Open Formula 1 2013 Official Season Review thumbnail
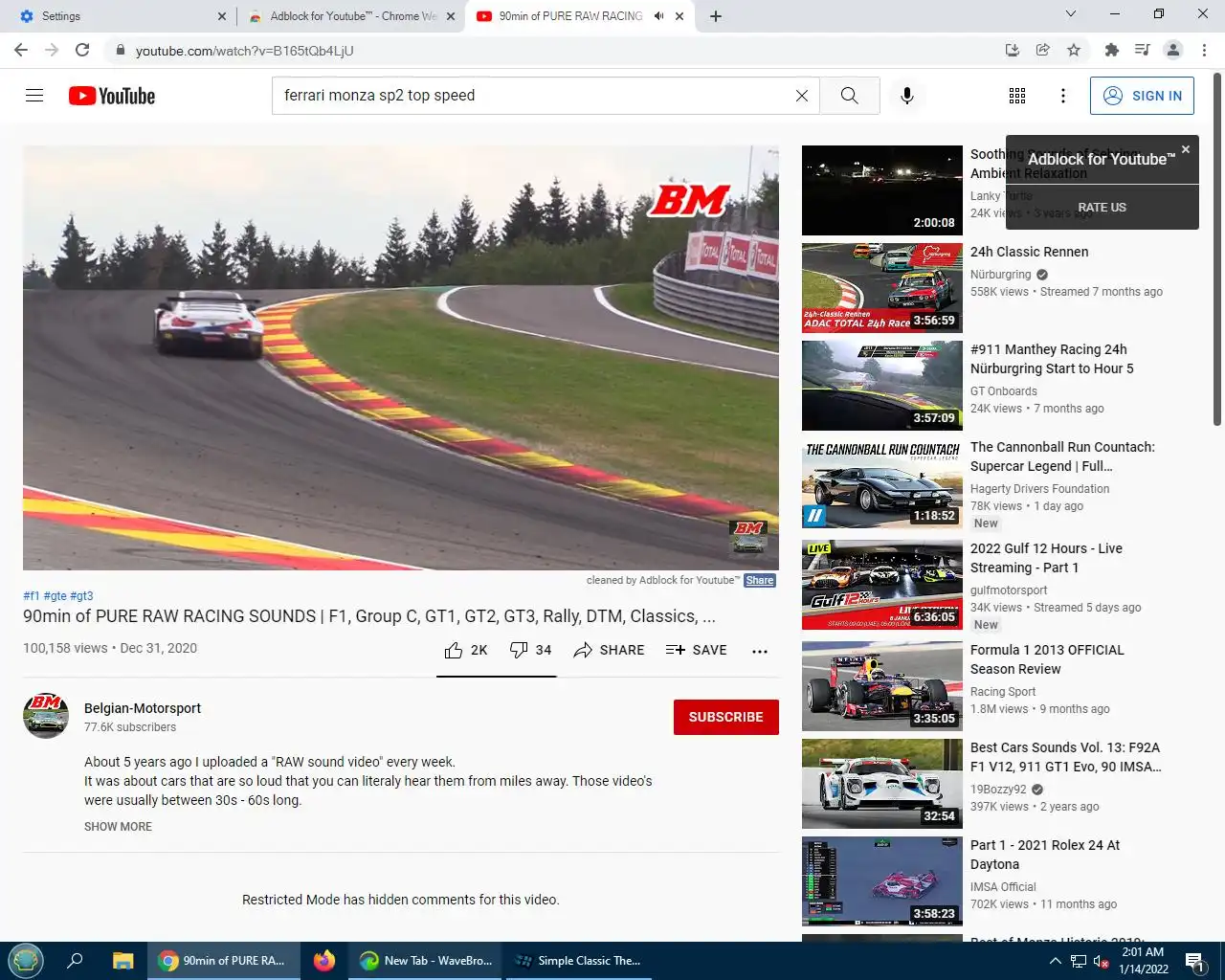The height and width of the screenshot is (980, 1225). [882, 686]
